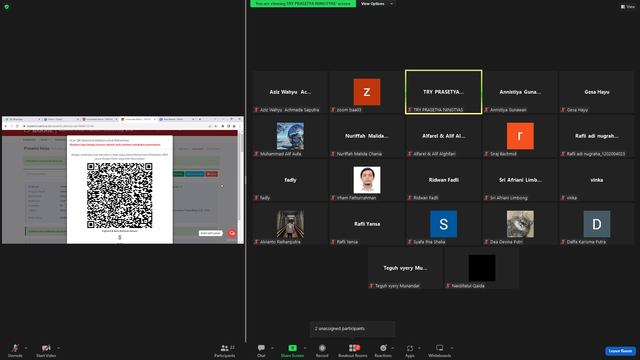Open the View Options dropdown
This screenshot has width=640, height=360.
[x=377, y=4]
